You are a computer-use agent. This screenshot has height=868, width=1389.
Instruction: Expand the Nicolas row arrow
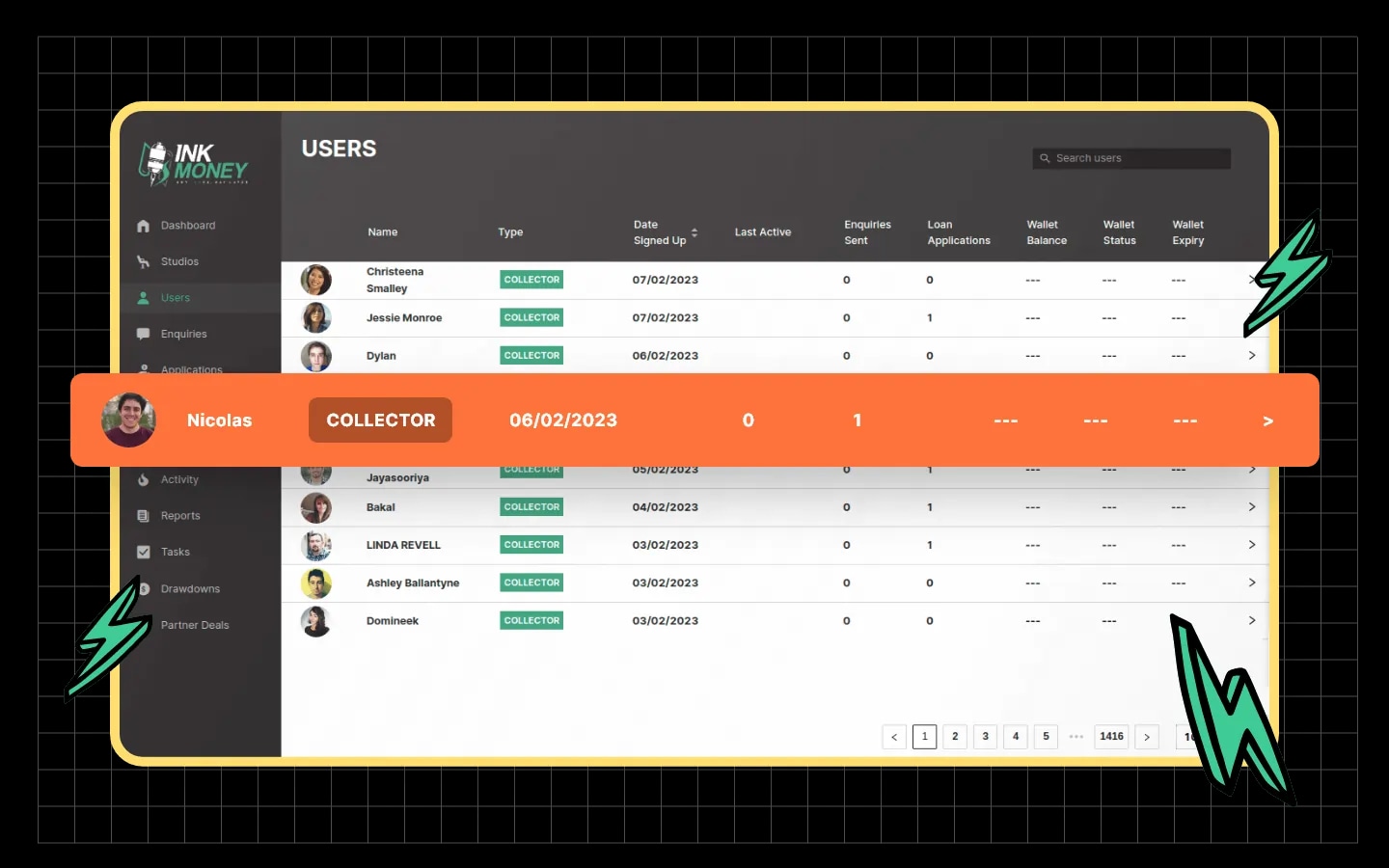[1268, 421]
